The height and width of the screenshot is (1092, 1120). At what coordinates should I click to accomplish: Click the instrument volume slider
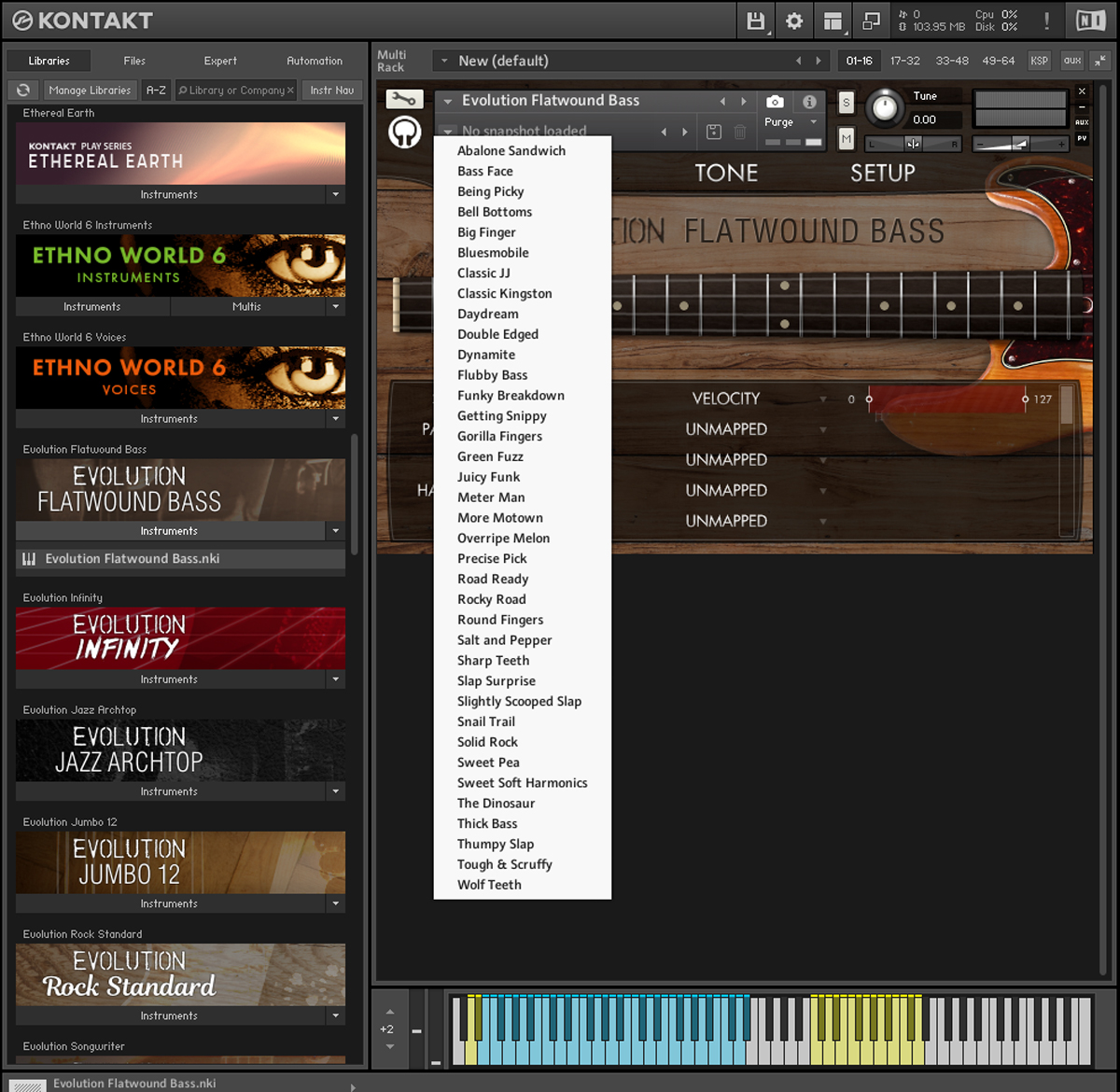pyautogui.click(x=1020, y=144)
